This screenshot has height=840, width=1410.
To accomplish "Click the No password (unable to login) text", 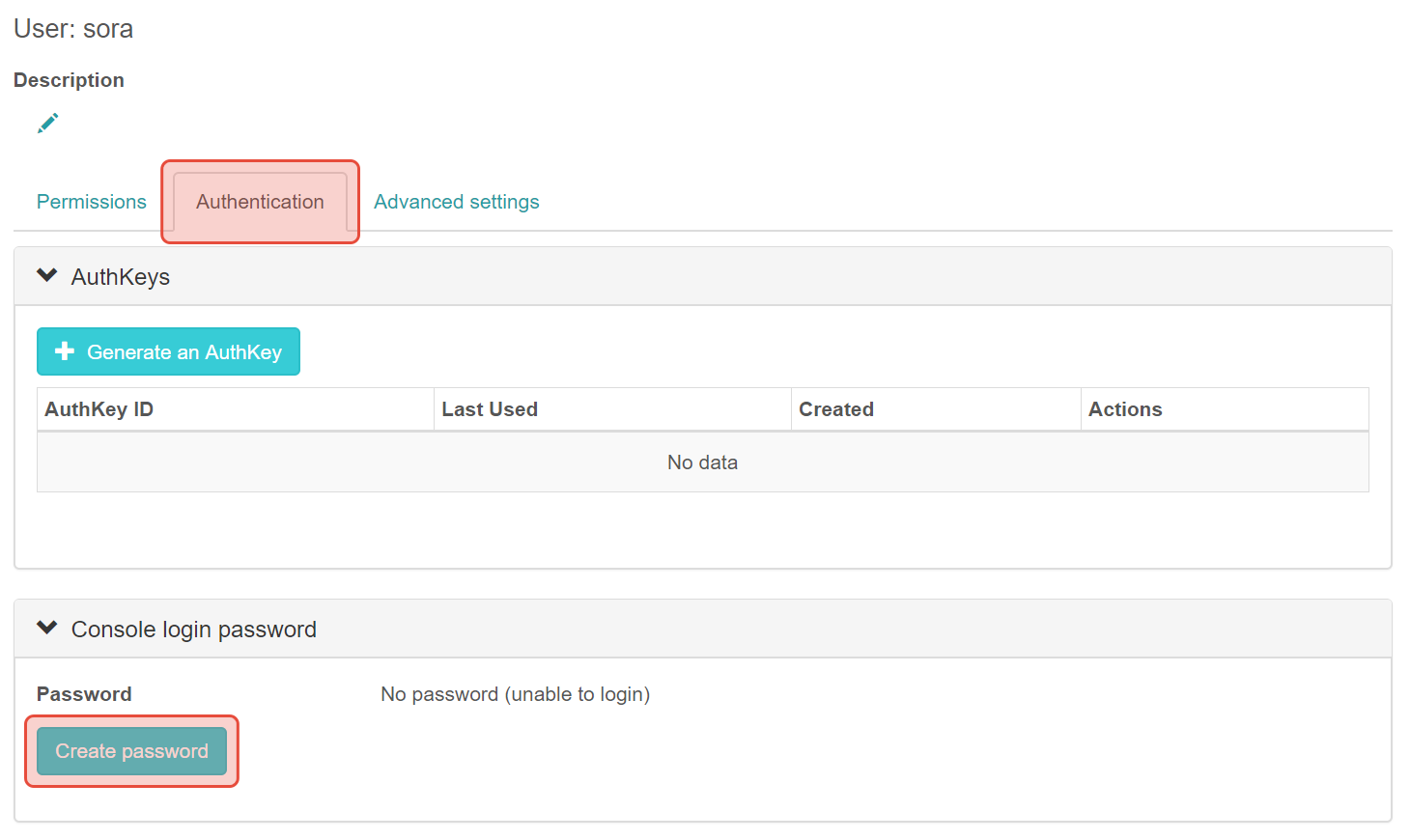I will click(515, 693).
